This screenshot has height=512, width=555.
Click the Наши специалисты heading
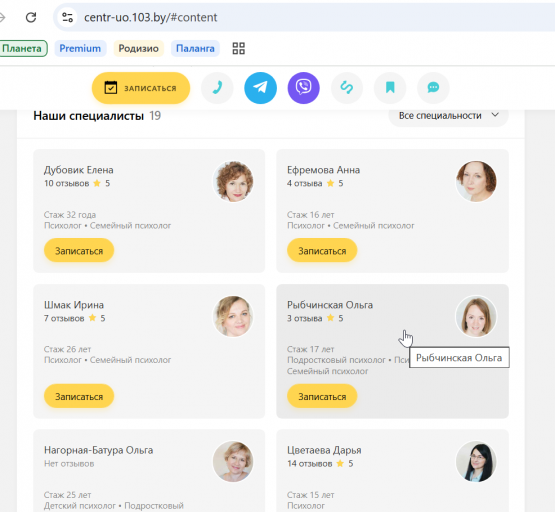88,116
